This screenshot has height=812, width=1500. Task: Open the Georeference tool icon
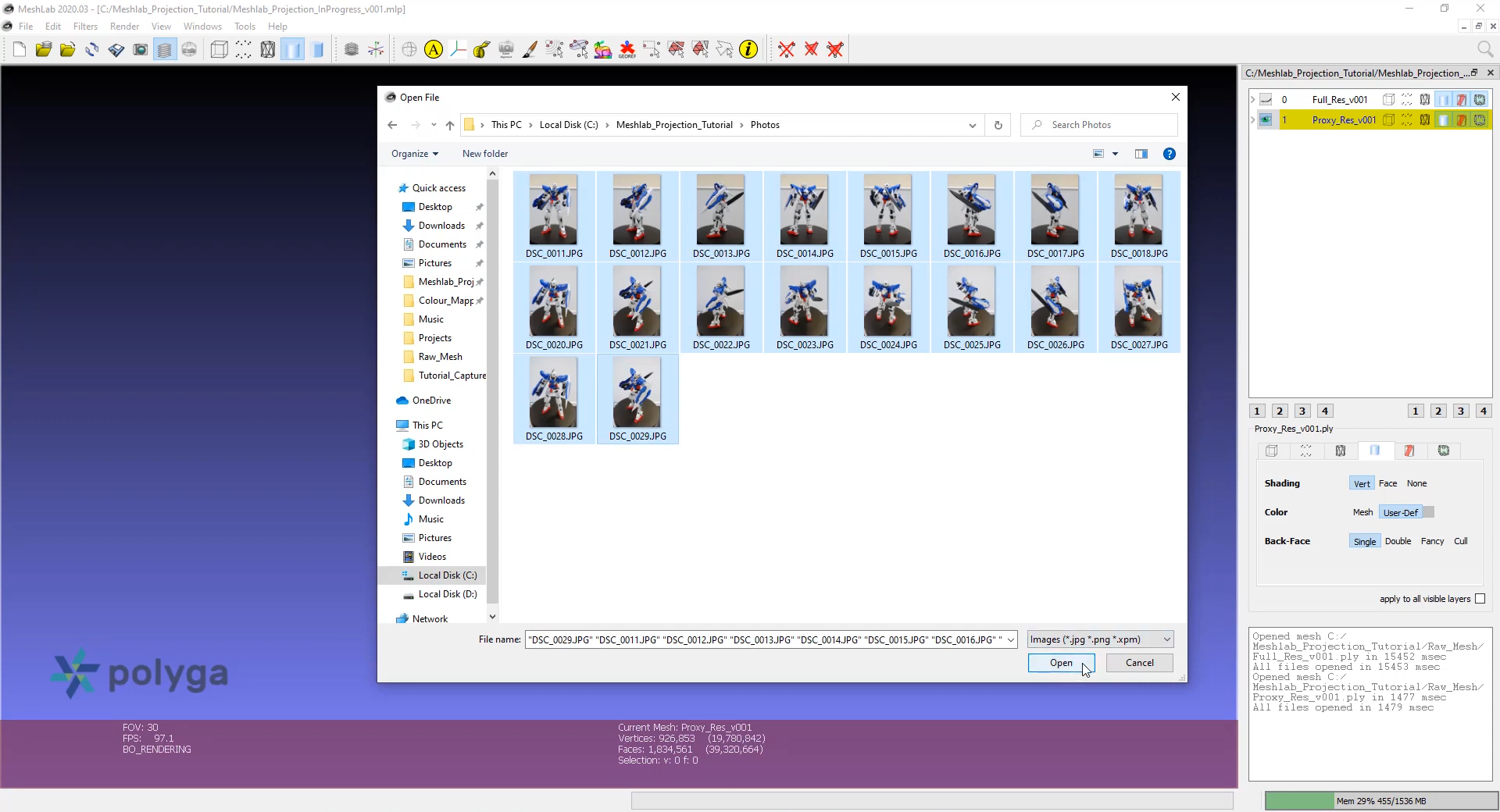pos(627,50)
